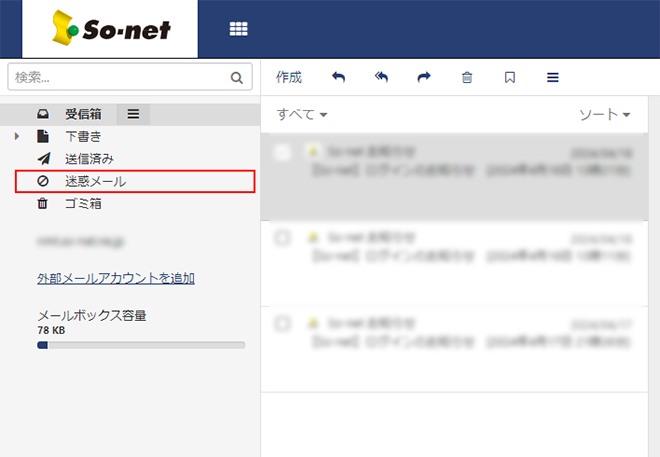Click the search magnifier icon
Image resolution: width=660 pixels, height=457 pixels.
(x=237, y=77)
